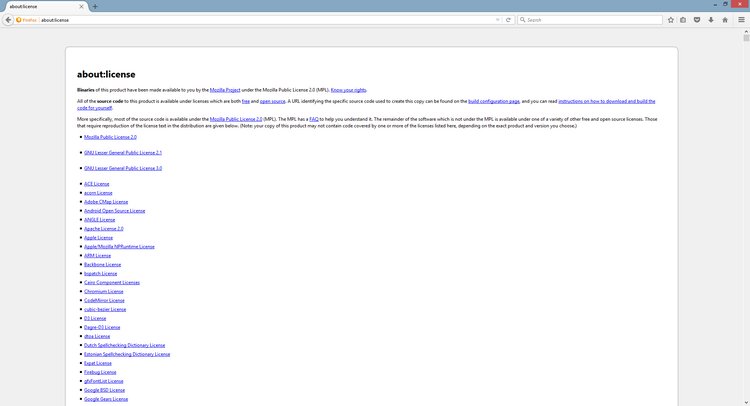Follow the 'free' link
The image size is (750, 406).
tap(246, 101)
